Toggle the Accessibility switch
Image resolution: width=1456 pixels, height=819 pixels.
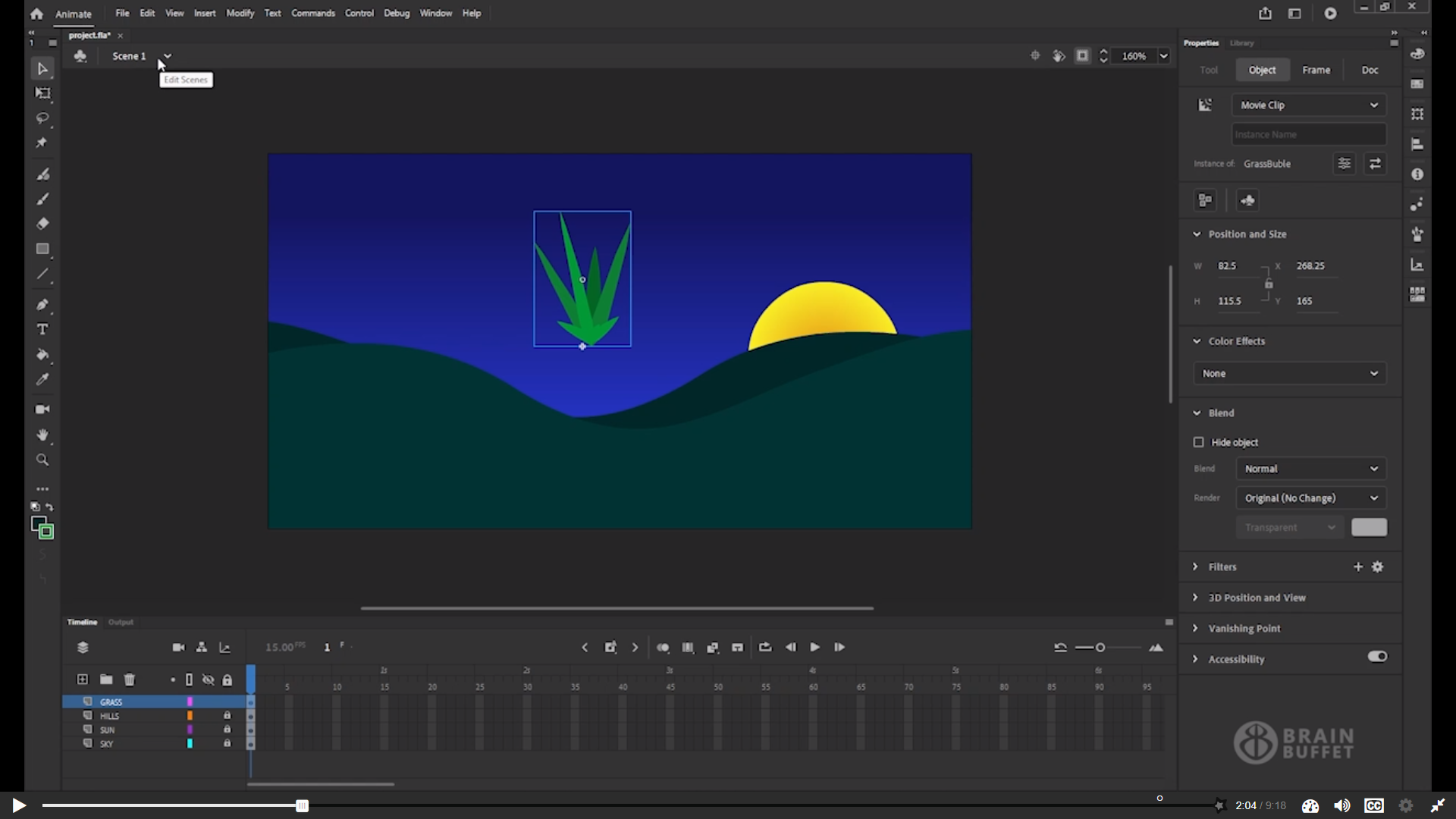1377,657
